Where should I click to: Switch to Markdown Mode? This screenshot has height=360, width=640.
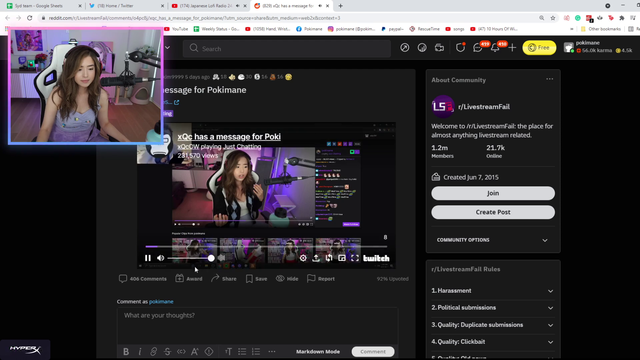point(318,351)
